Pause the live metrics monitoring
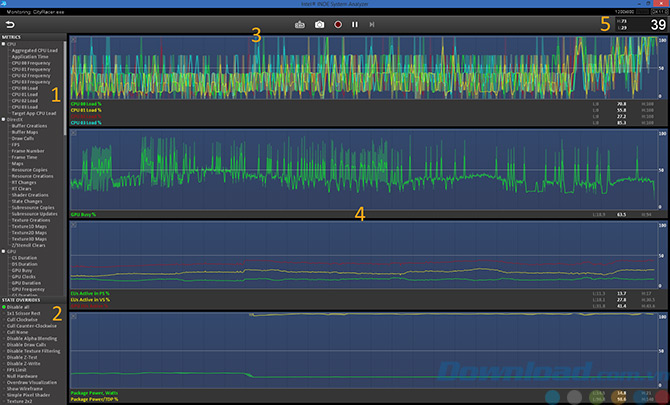This screenshot has width=670, height=405. coord(354,23)
